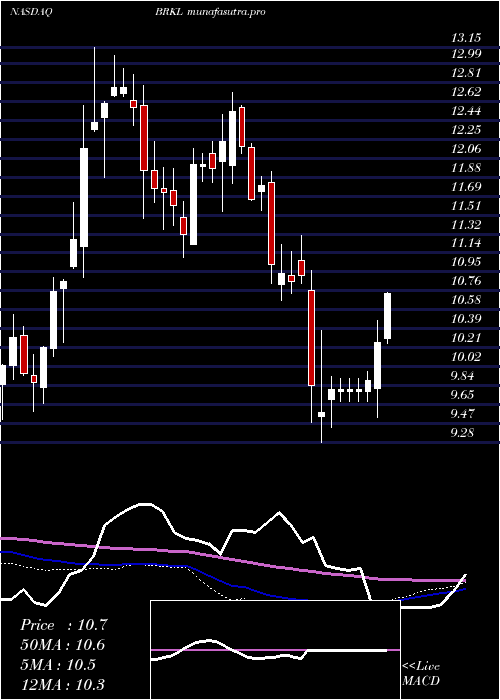The width and height of the screenshot is (500, 700).
Task: Click the 11.69 price axis label
Action: pos(466,187)
